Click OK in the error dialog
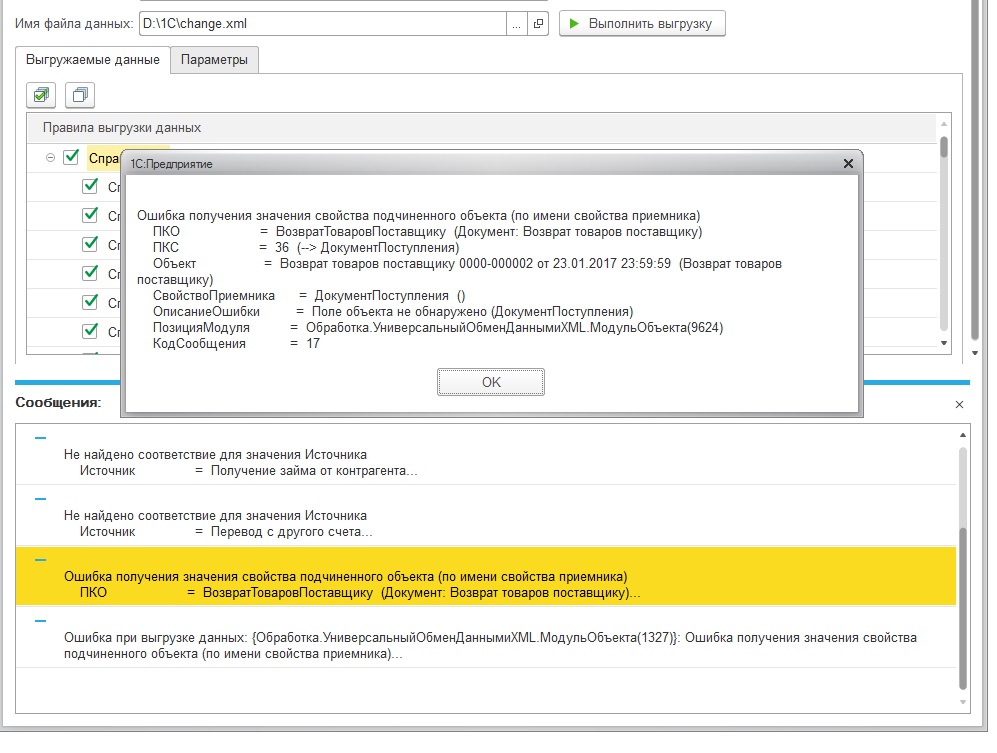The image size is (997, 753). pos(491,382)
